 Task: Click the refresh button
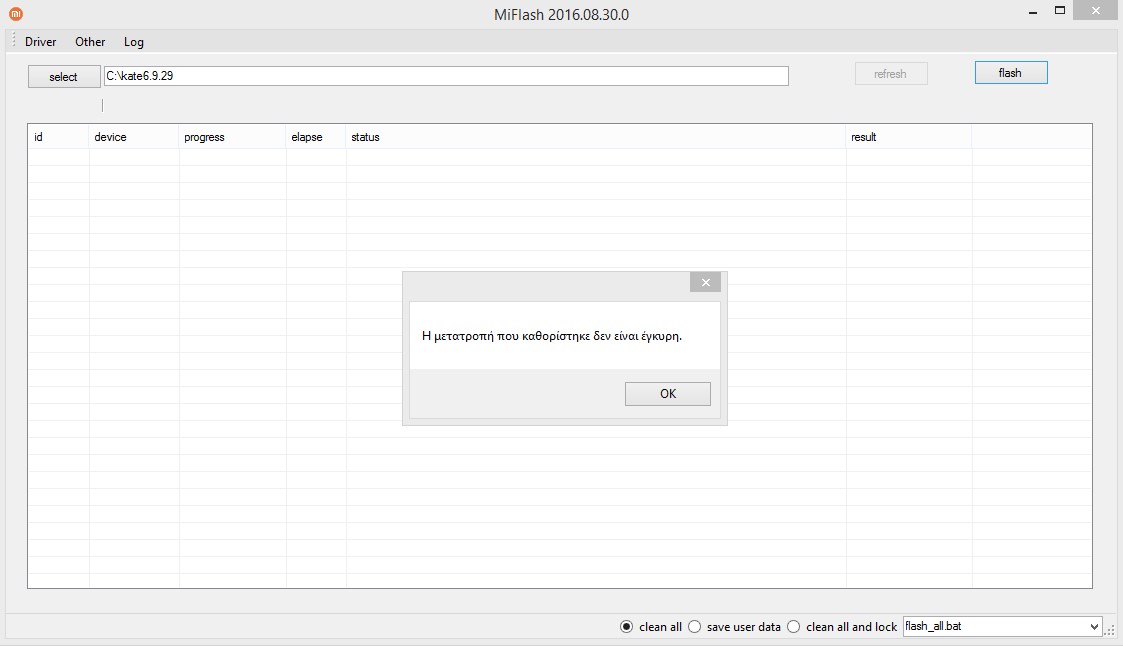[x=890, y=74]
